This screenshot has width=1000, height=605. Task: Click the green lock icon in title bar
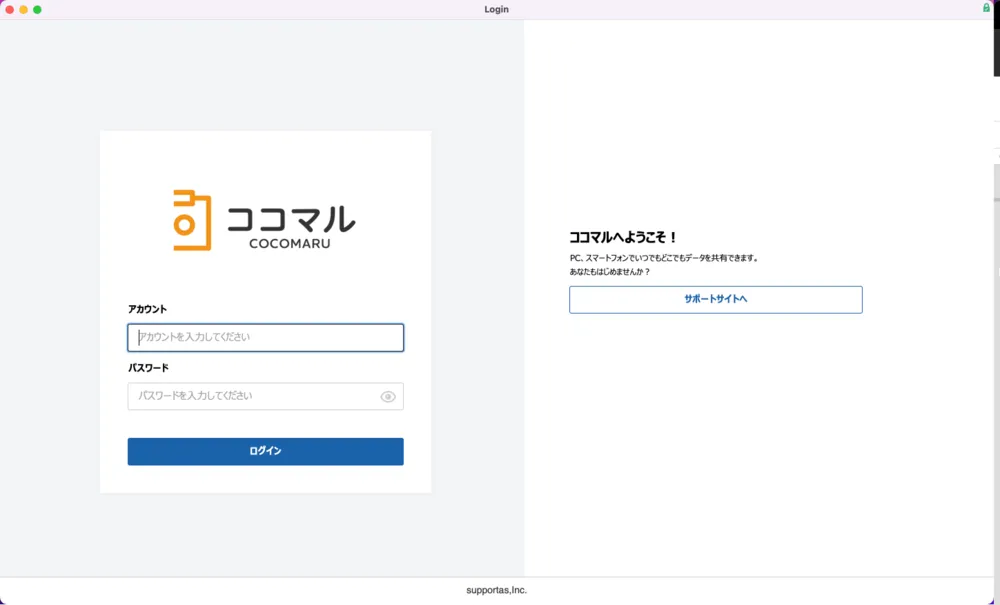987,8
